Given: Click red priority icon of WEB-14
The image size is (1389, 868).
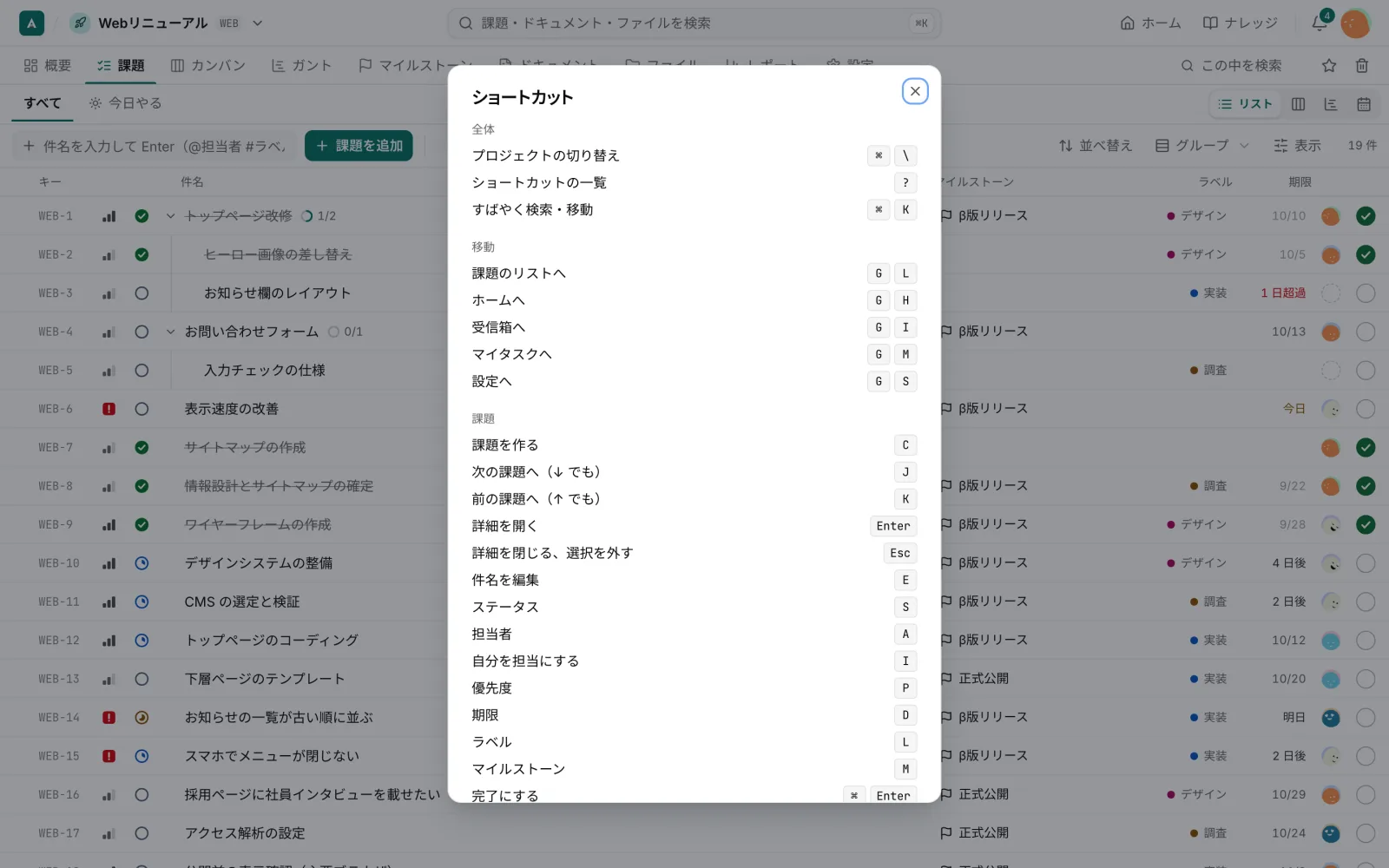Looking at the screenshot, I should pos(109,718).
